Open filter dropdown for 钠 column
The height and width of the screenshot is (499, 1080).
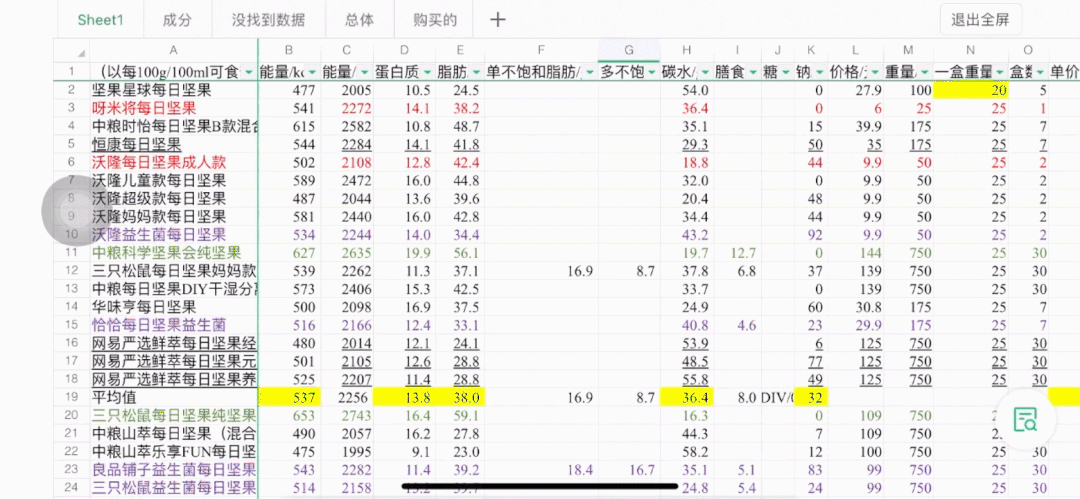[x=819, y=72]
